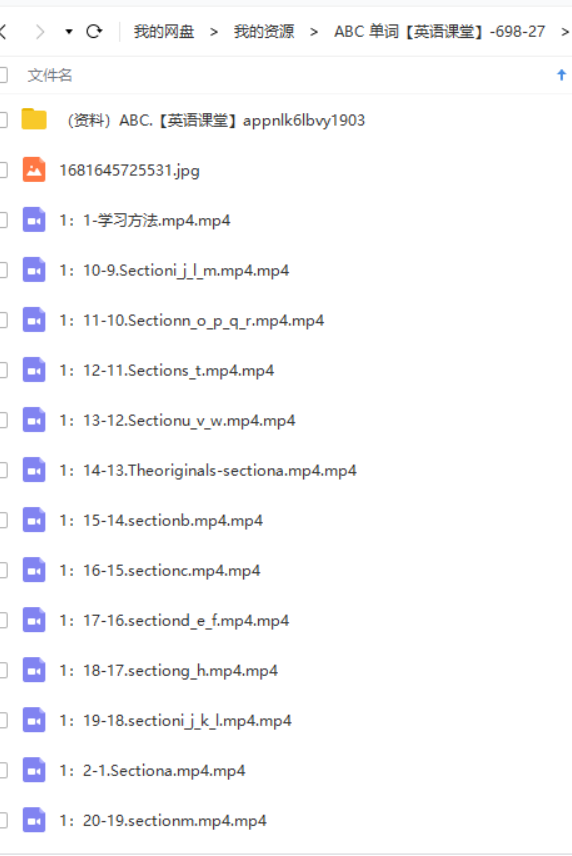
Task: Click the forward navigation arrow
Action: 39,32
